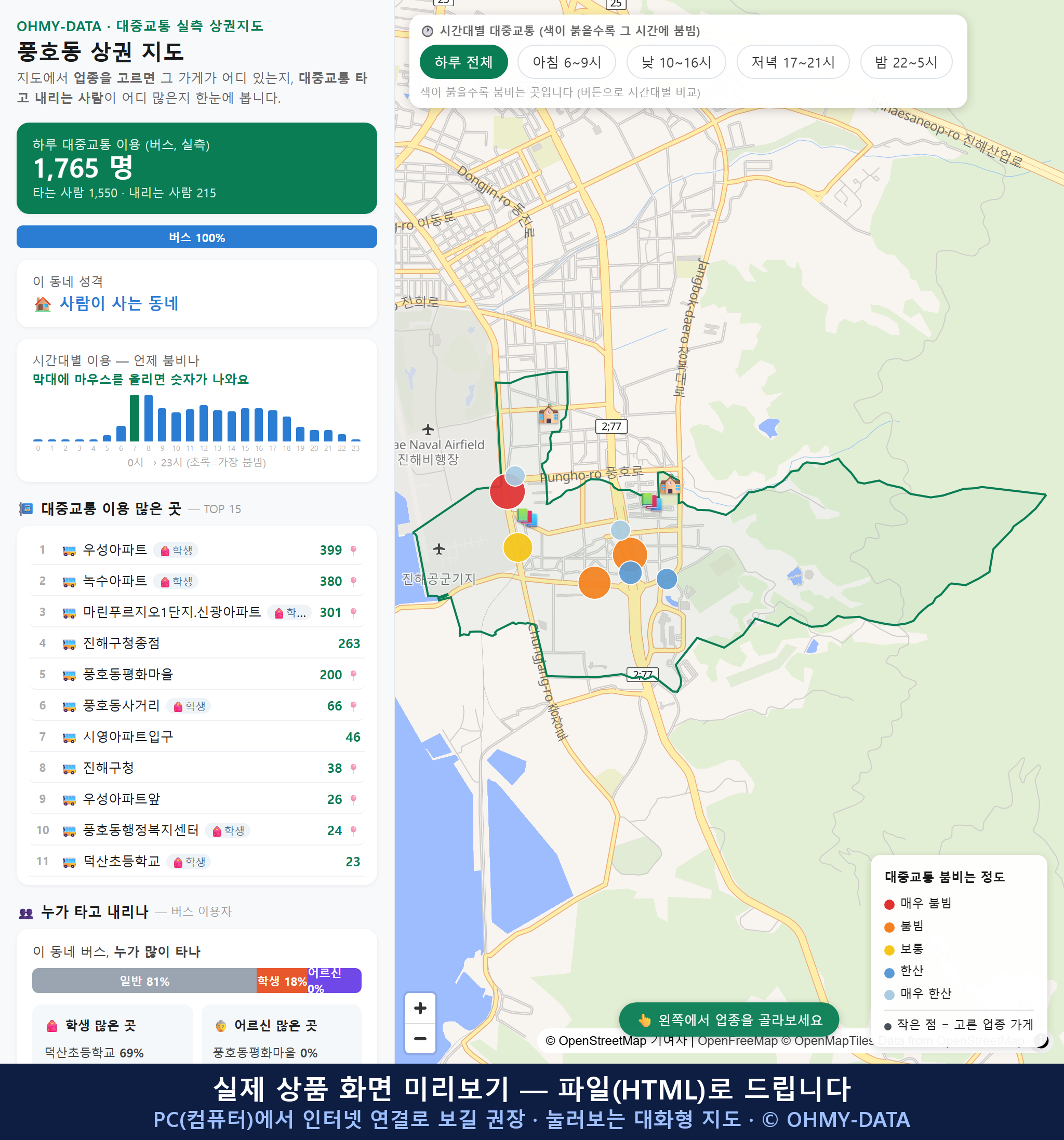Open the 어르신 많은 곳 card
The height and width of the screenshot is (1140, 1064).
coord(282,1034)
